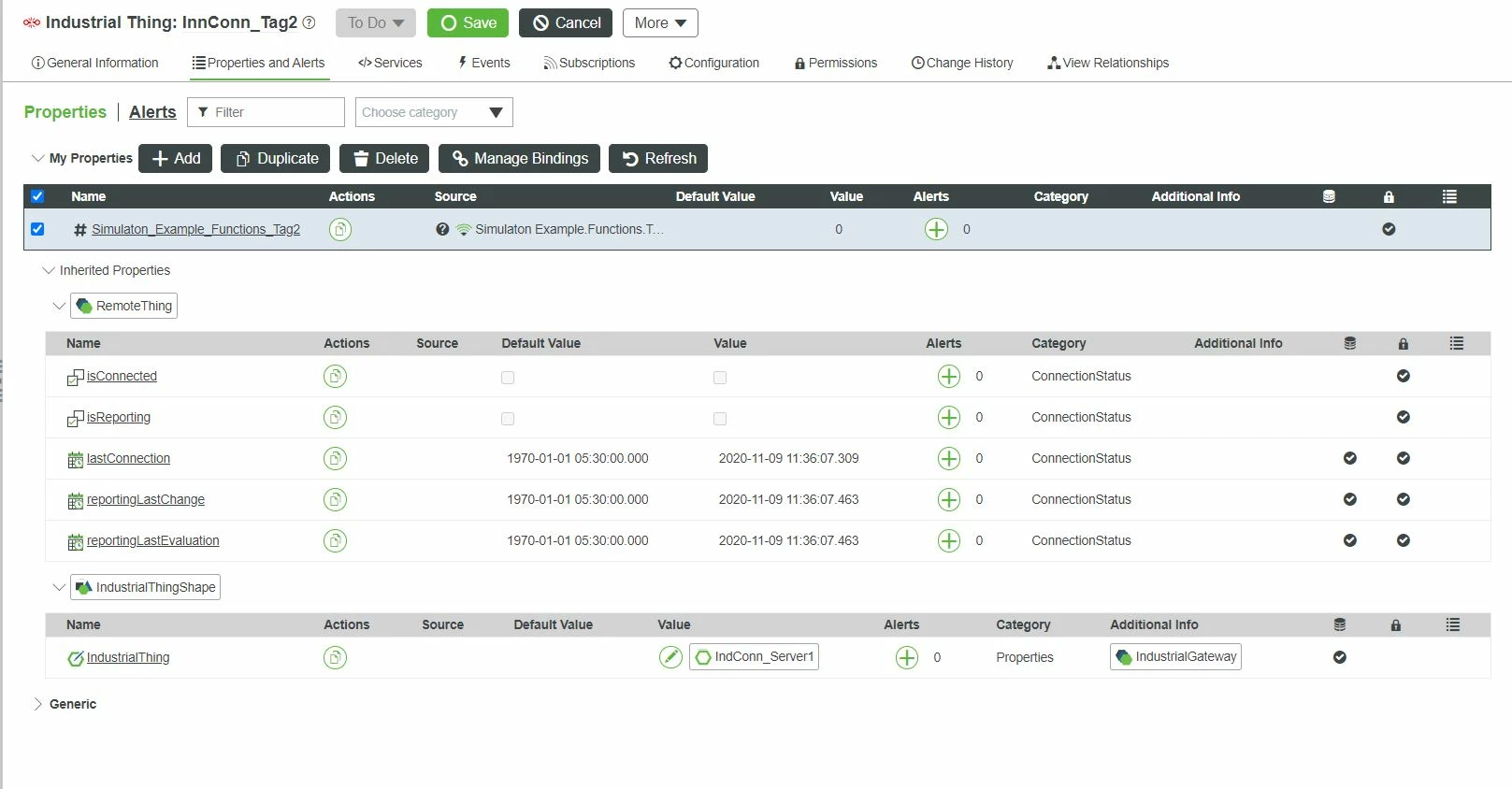Image resolution: width=1512 pixels, height=789 pixels.
Task: Open the More dropdown menu
Action: pos(660,22)
